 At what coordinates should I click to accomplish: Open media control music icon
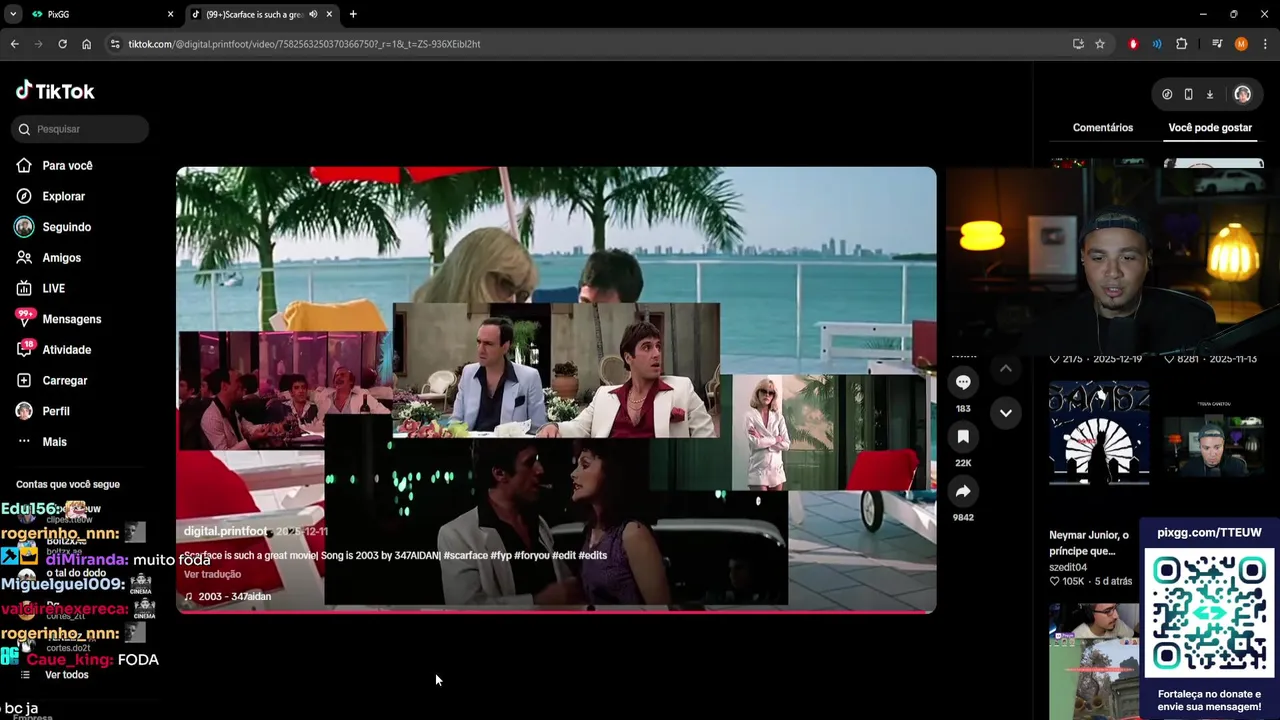pyautogui.click(x=1217, y=44)
